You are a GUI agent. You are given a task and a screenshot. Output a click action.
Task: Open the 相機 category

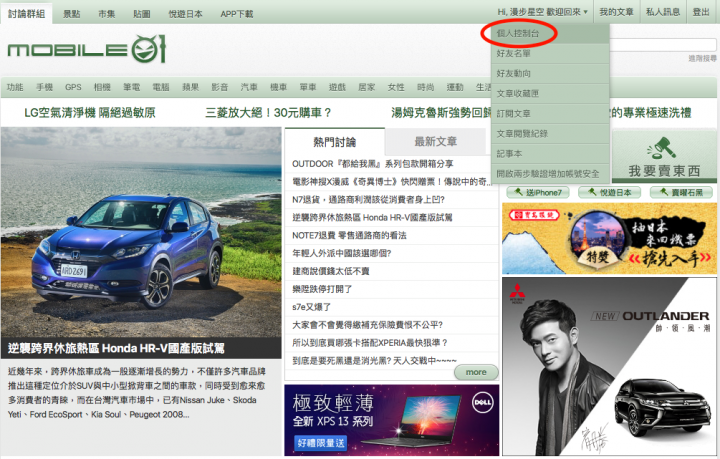pyautogui.click(x=102, y=87)
